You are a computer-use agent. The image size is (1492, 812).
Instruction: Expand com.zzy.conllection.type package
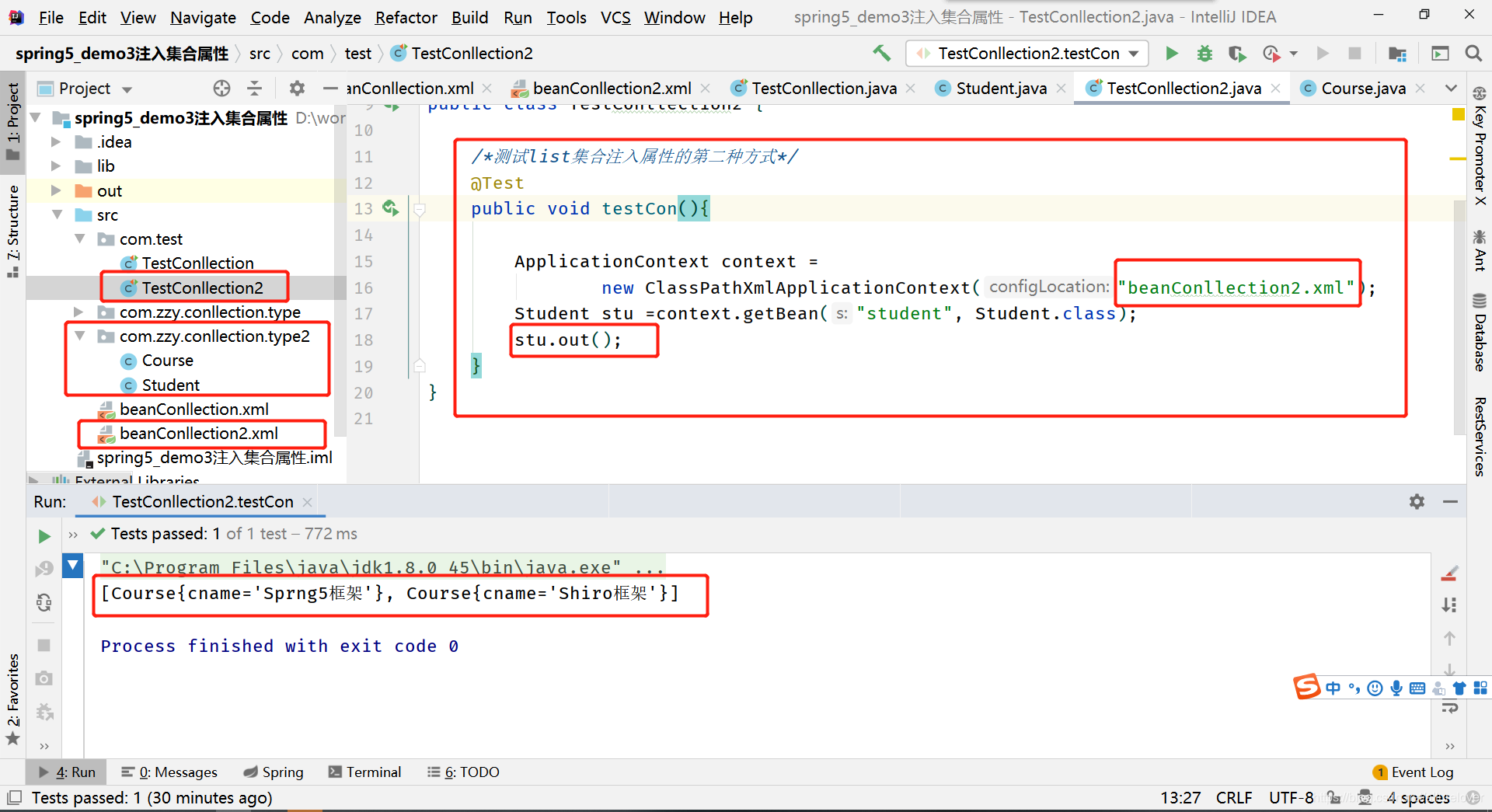pyautogui.click(x=78, y=312)
